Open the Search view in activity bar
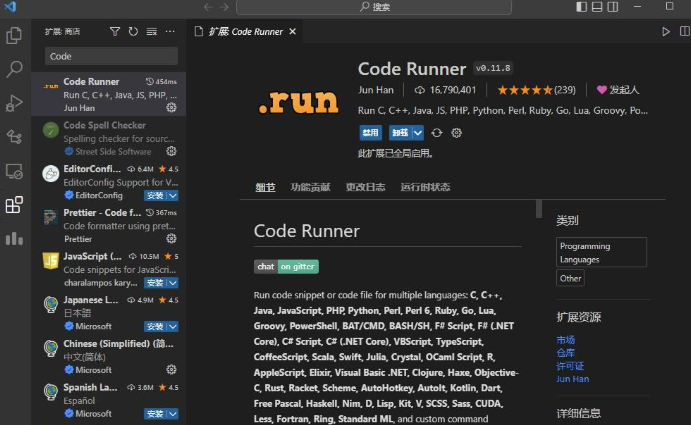This screenshot has width=691, height=425. tap(14, 69)
